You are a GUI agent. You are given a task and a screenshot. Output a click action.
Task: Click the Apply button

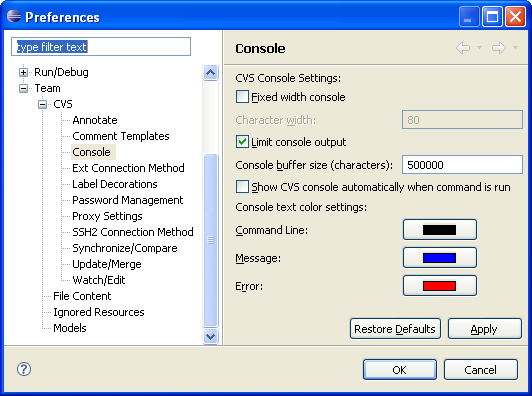(x=484, y=328)
